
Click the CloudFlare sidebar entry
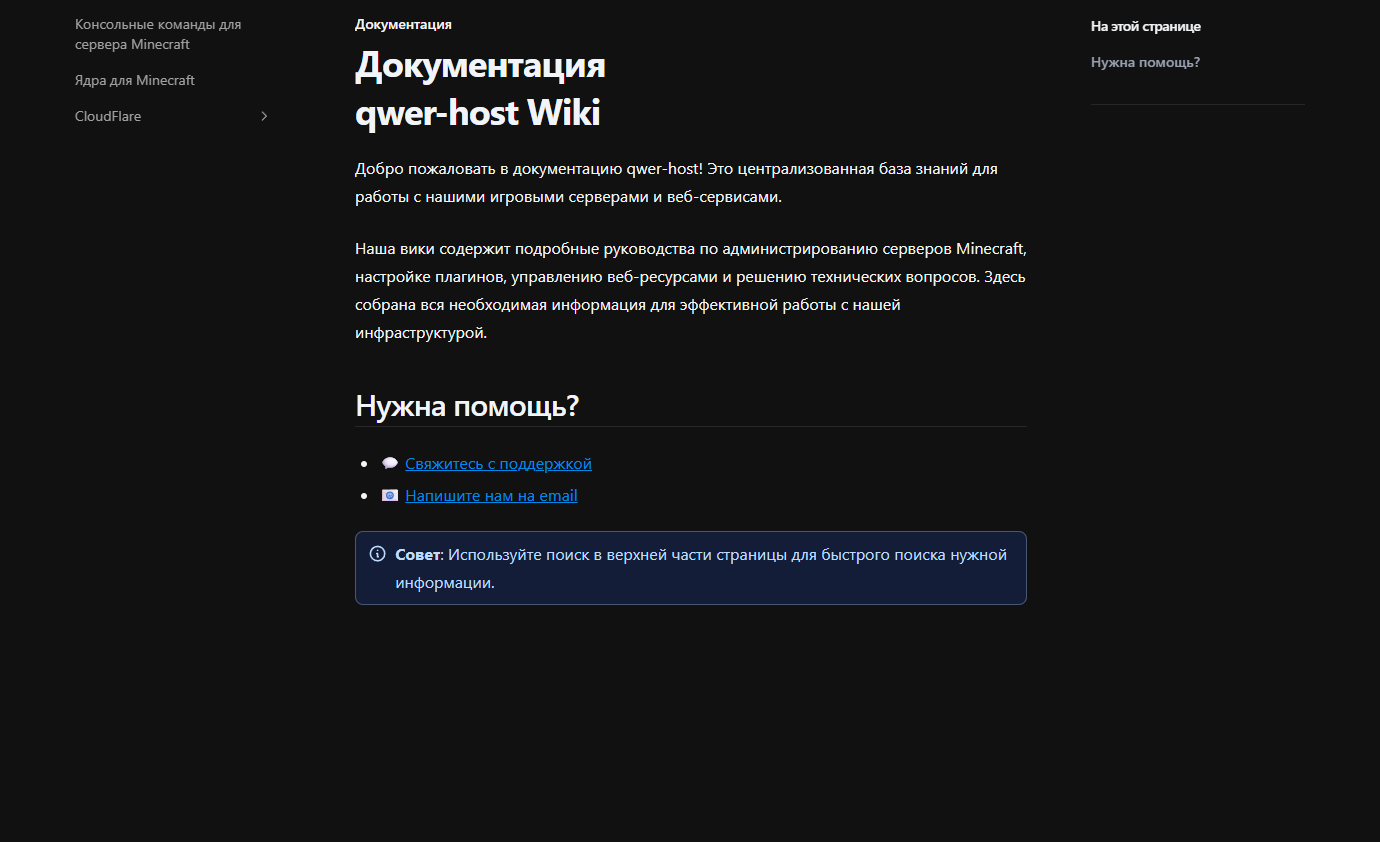click(107, 116)
